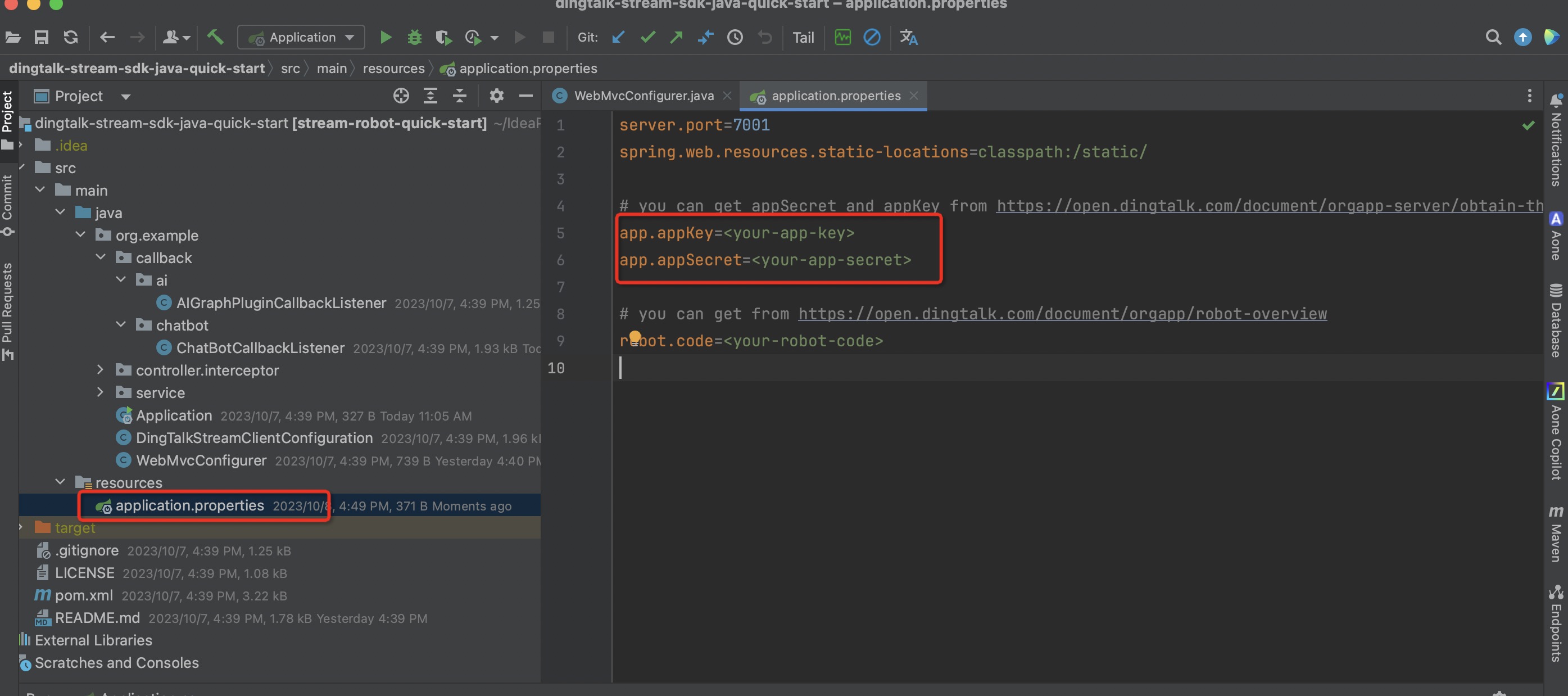Select ChatBotCallbackListener class
The image size is (1568, 696).
[x=260, y=347]
